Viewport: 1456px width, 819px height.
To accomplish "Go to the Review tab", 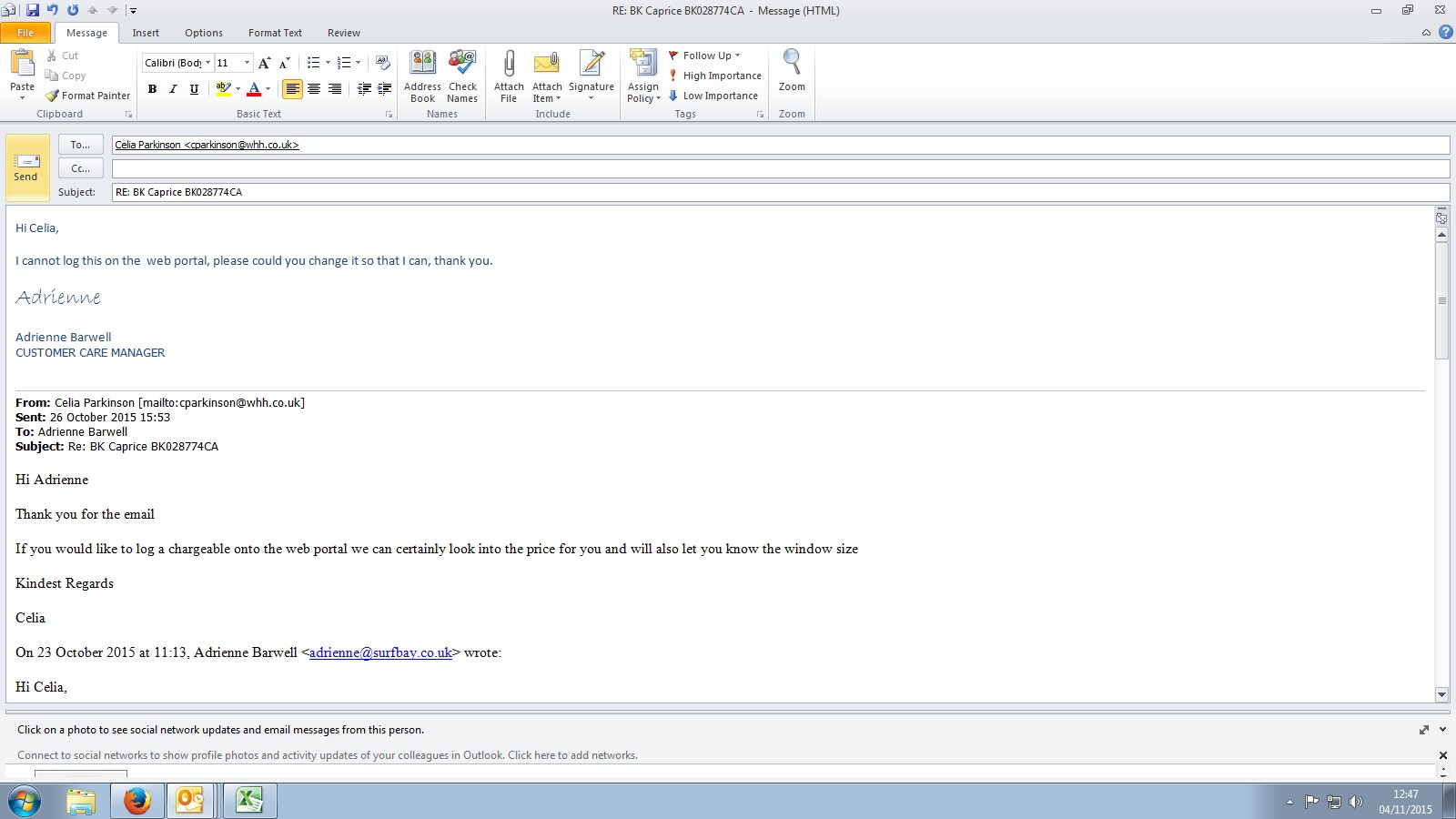I will (344, 33).
